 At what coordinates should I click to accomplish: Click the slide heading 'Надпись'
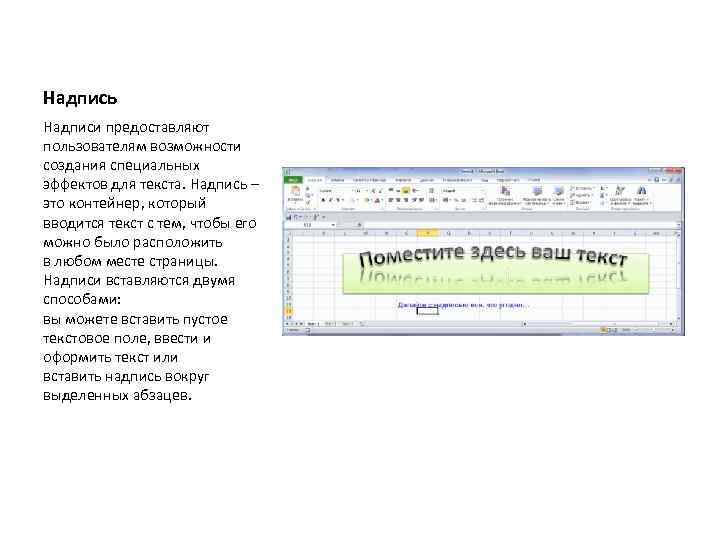80,98
